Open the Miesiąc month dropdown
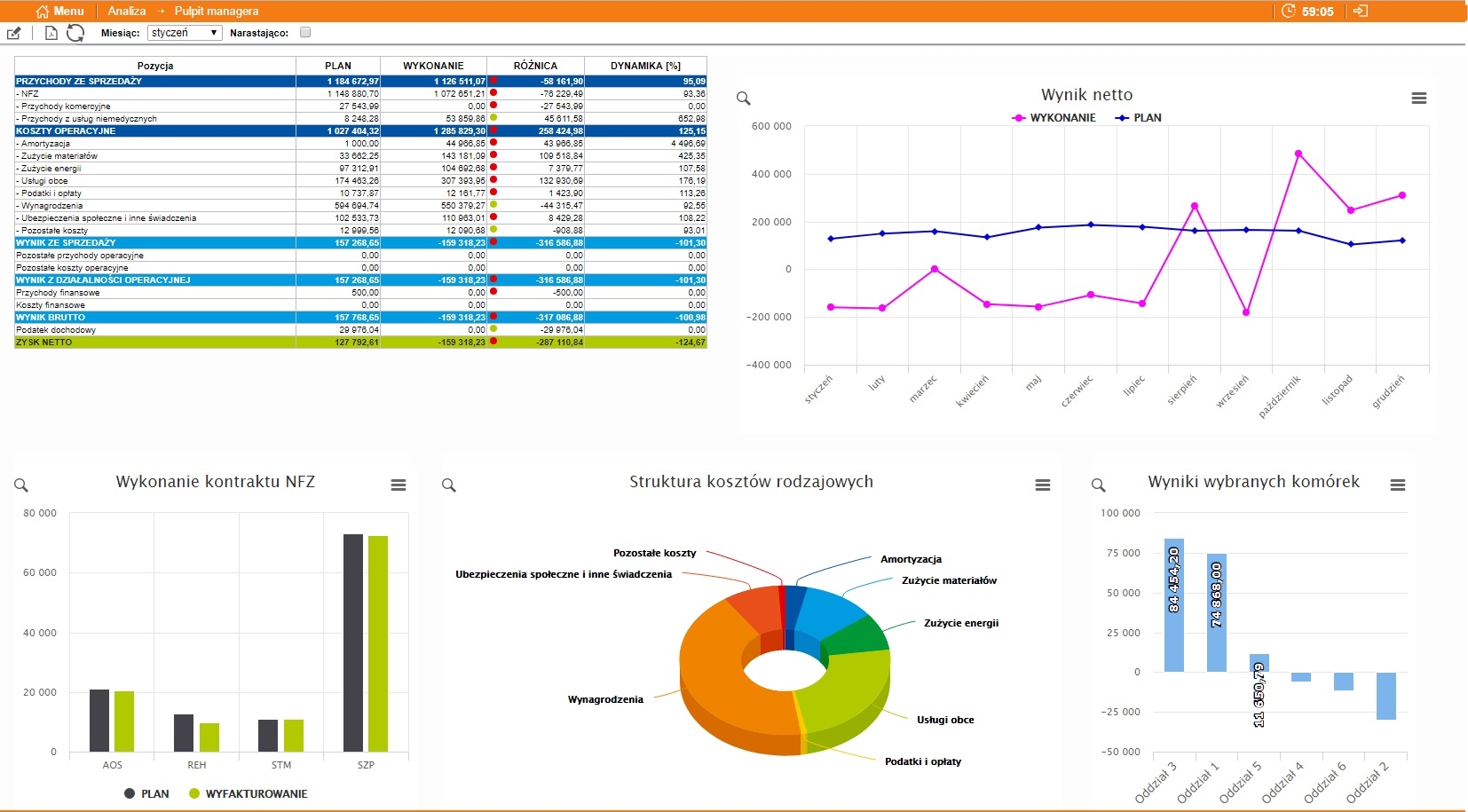This screenshot has width=1468, height=812. pyautogui.click(x=184, y=33)
